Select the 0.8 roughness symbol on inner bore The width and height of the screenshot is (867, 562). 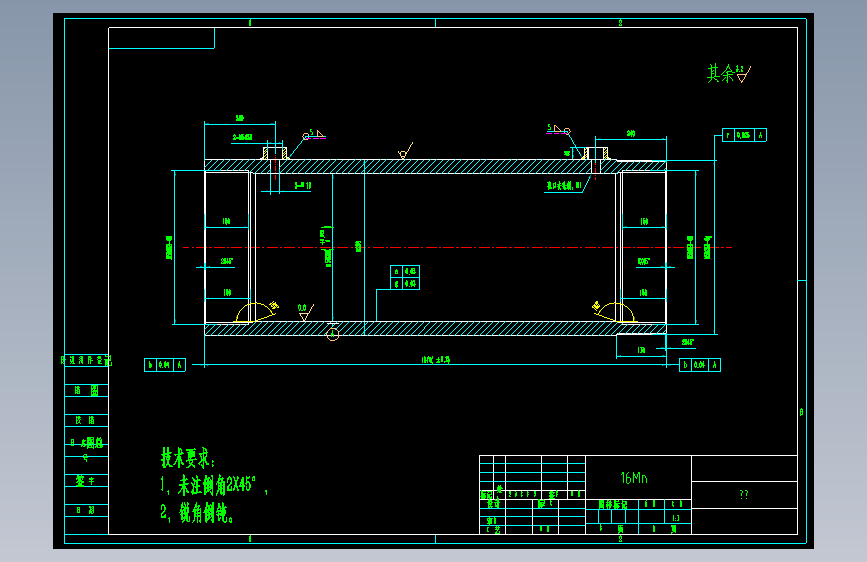click(x=305, y=312)
